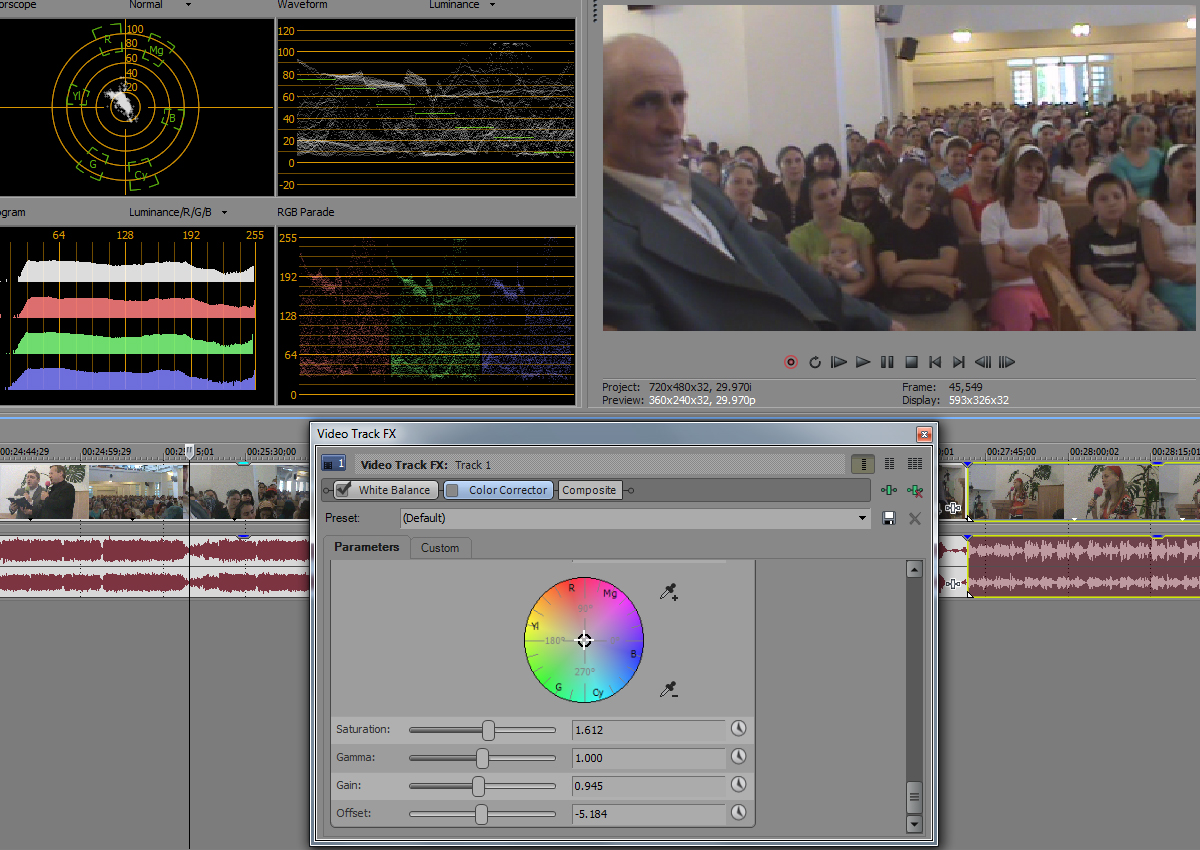Remove the selected plug-in from chain
This screenshot has width=1200, height=850.
click(913, 490)
